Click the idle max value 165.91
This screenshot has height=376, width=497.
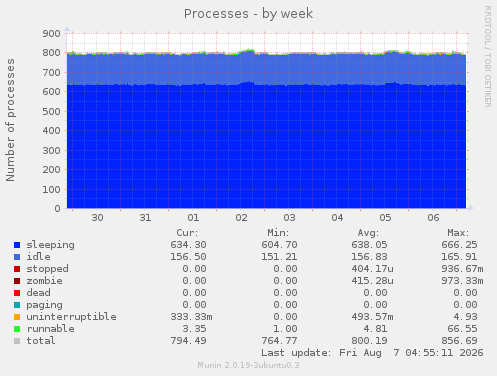(x=459, y=257)
